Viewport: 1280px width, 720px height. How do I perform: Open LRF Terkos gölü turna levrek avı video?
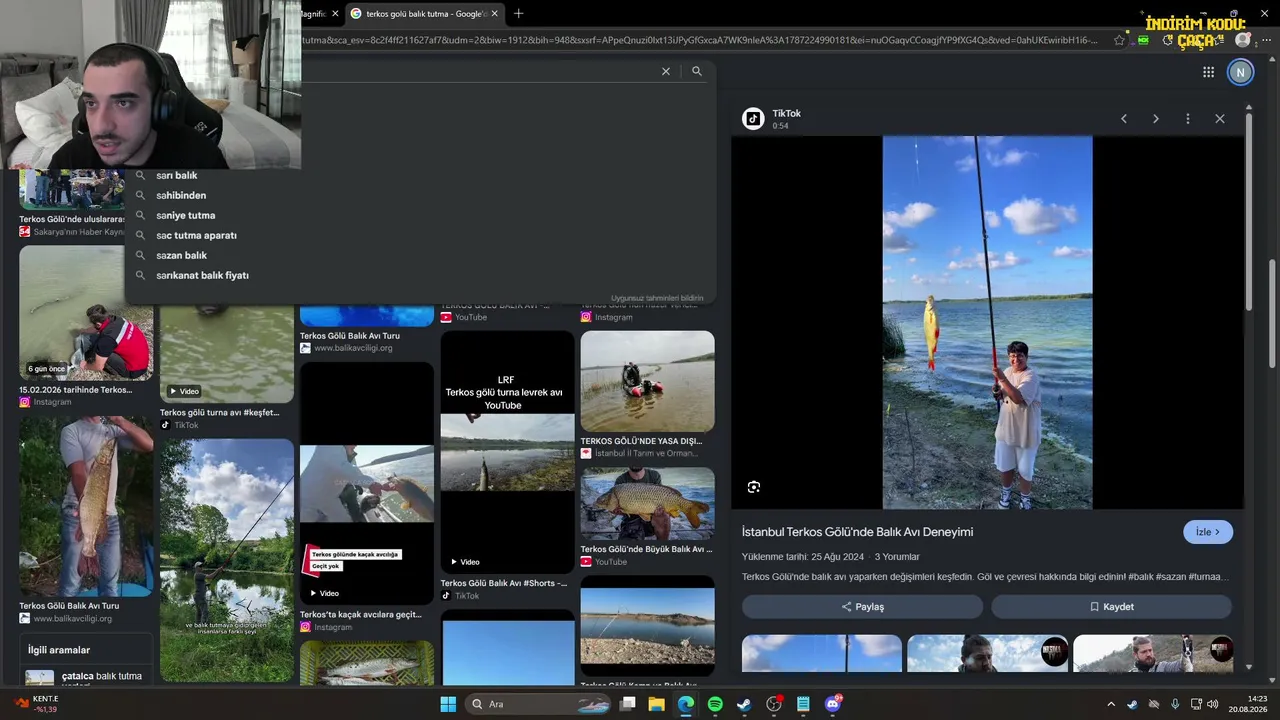[x=507, y=452]
